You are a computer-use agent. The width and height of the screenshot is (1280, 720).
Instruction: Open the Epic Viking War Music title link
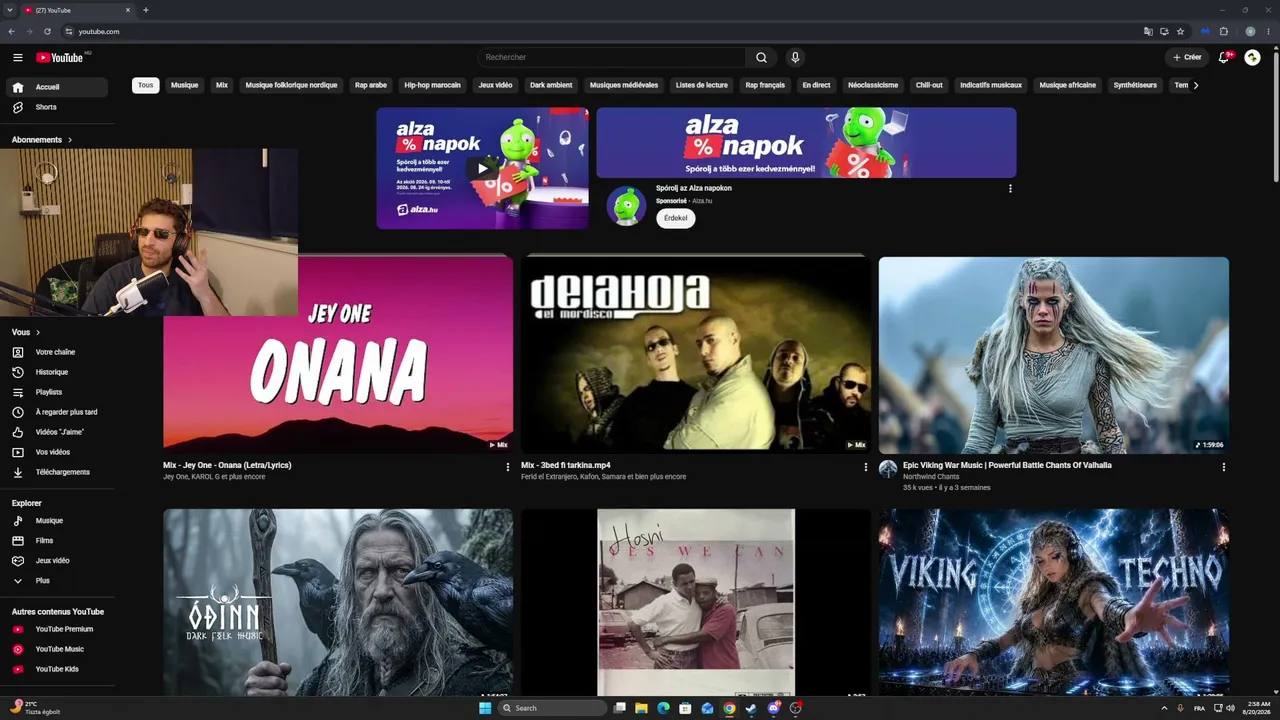tap(1007, 465)
